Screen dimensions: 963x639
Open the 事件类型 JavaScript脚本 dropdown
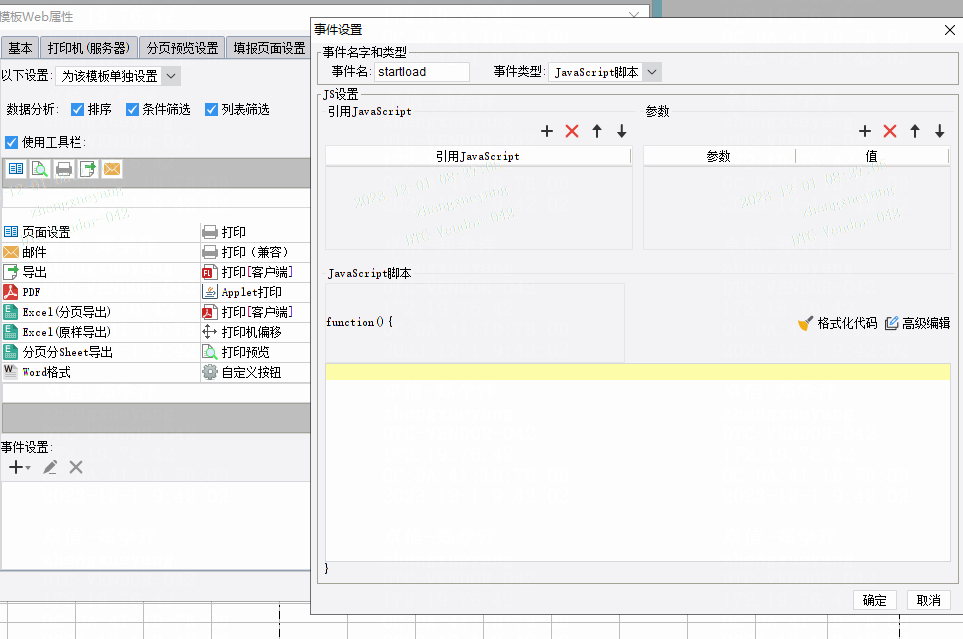652,72
